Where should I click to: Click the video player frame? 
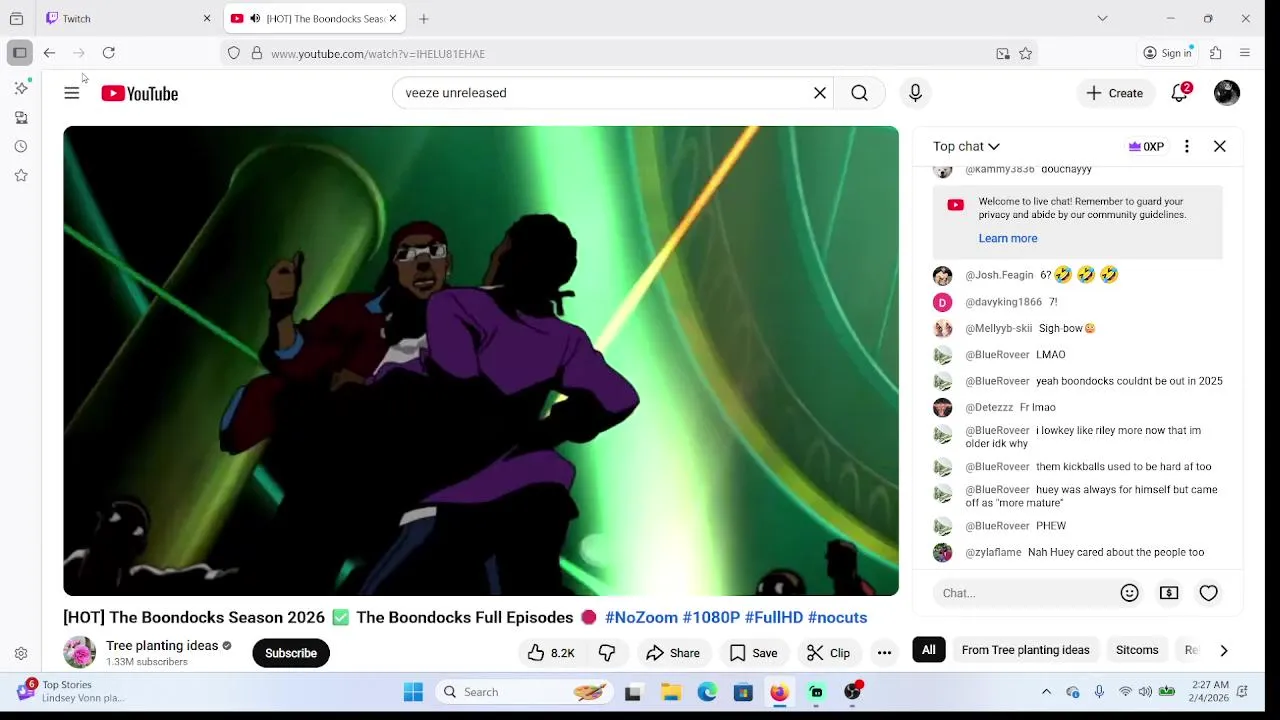[x=481, y=361]
